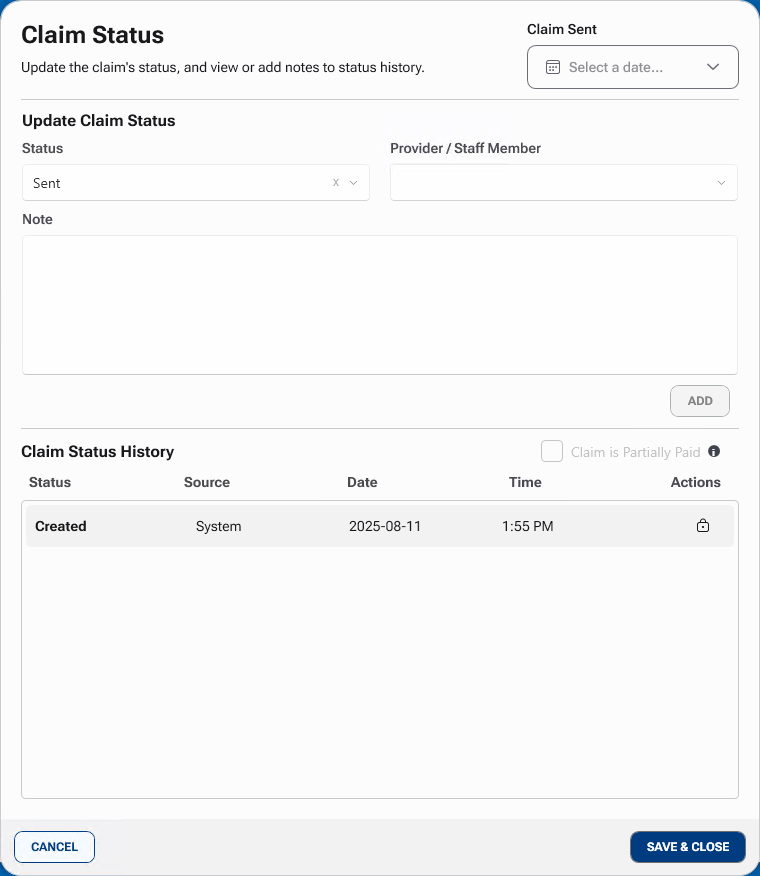Click the CANCEL button
This screenshot has width=760, height=876.
tap(54, 847)
